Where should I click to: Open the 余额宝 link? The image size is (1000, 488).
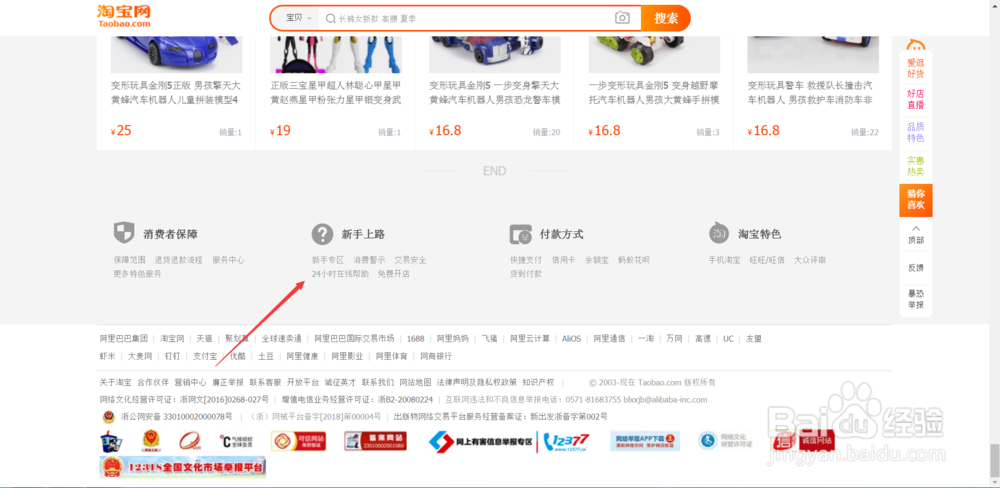click(597, 260)
